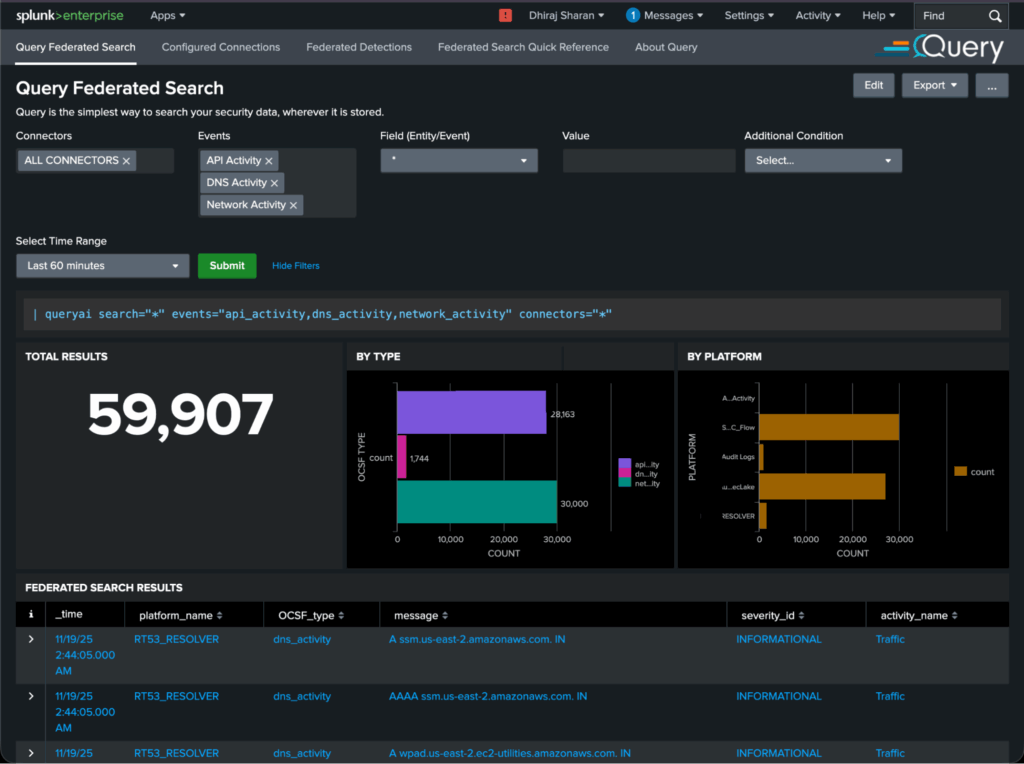Viewport: 1024px width, 764px height.
Task: Remove the ALL CONNECTORS filter chip
Action: [126, 160]
